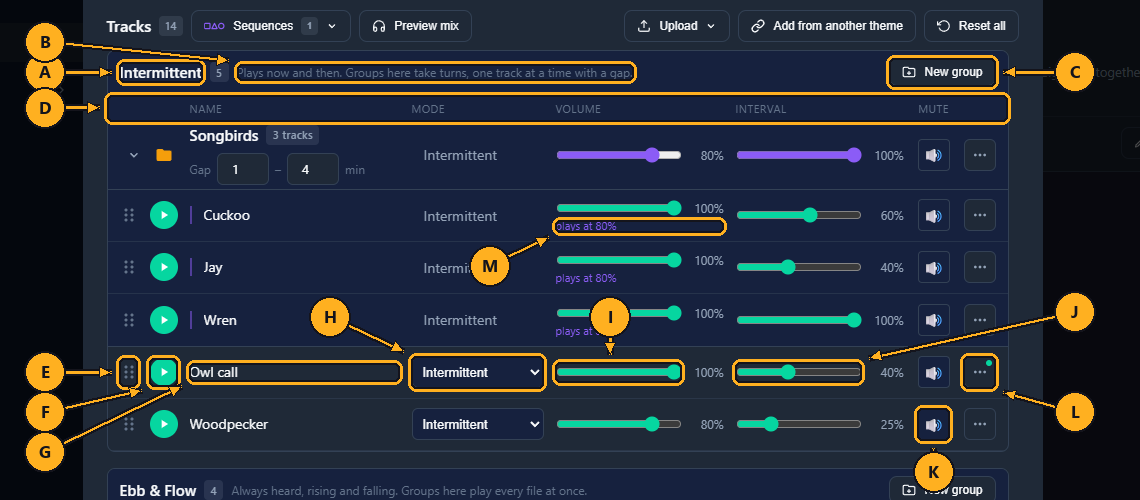Adjust the Wren interval slider
This screenshot has height=500, width=1140.
pyautogui.click(x=799, y=320)
